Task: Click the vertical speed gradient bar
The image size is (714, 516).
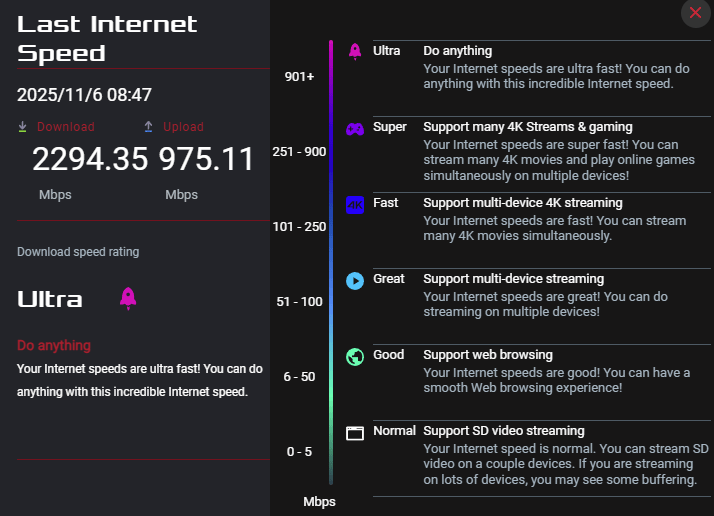Action: click(331, 260)
